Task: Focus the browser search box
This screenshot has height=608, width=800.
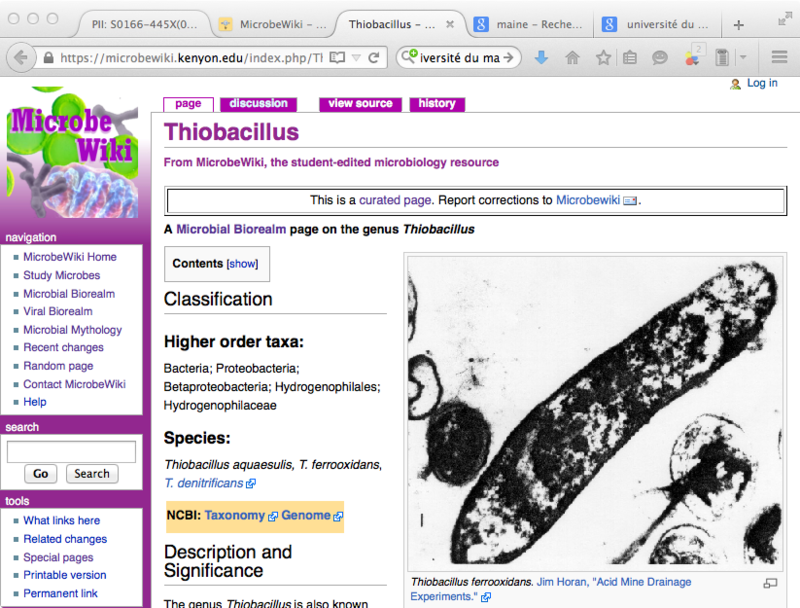Action: (459, 58)
